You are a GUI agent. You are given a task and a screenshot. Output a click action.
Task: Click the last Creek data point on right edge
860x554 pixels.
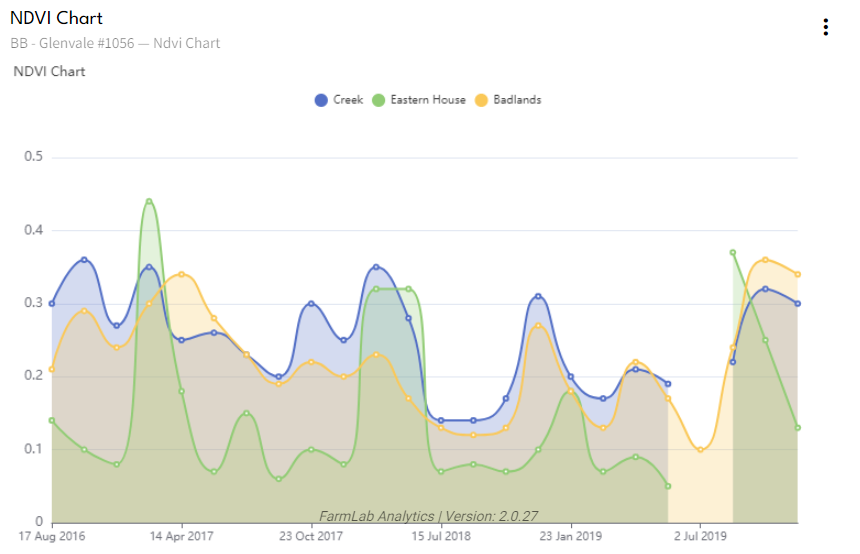point(797,304)
